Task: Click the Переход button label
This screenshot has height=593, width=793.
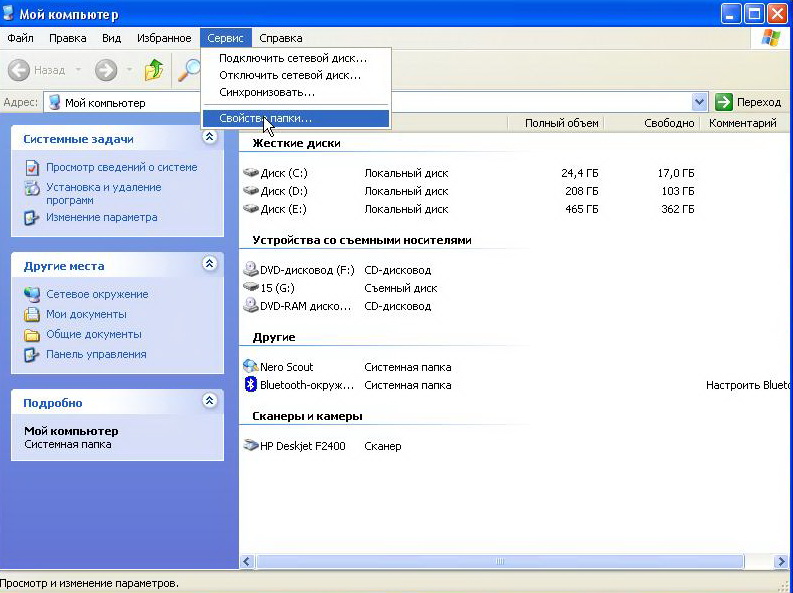Action: click(759, 103)
